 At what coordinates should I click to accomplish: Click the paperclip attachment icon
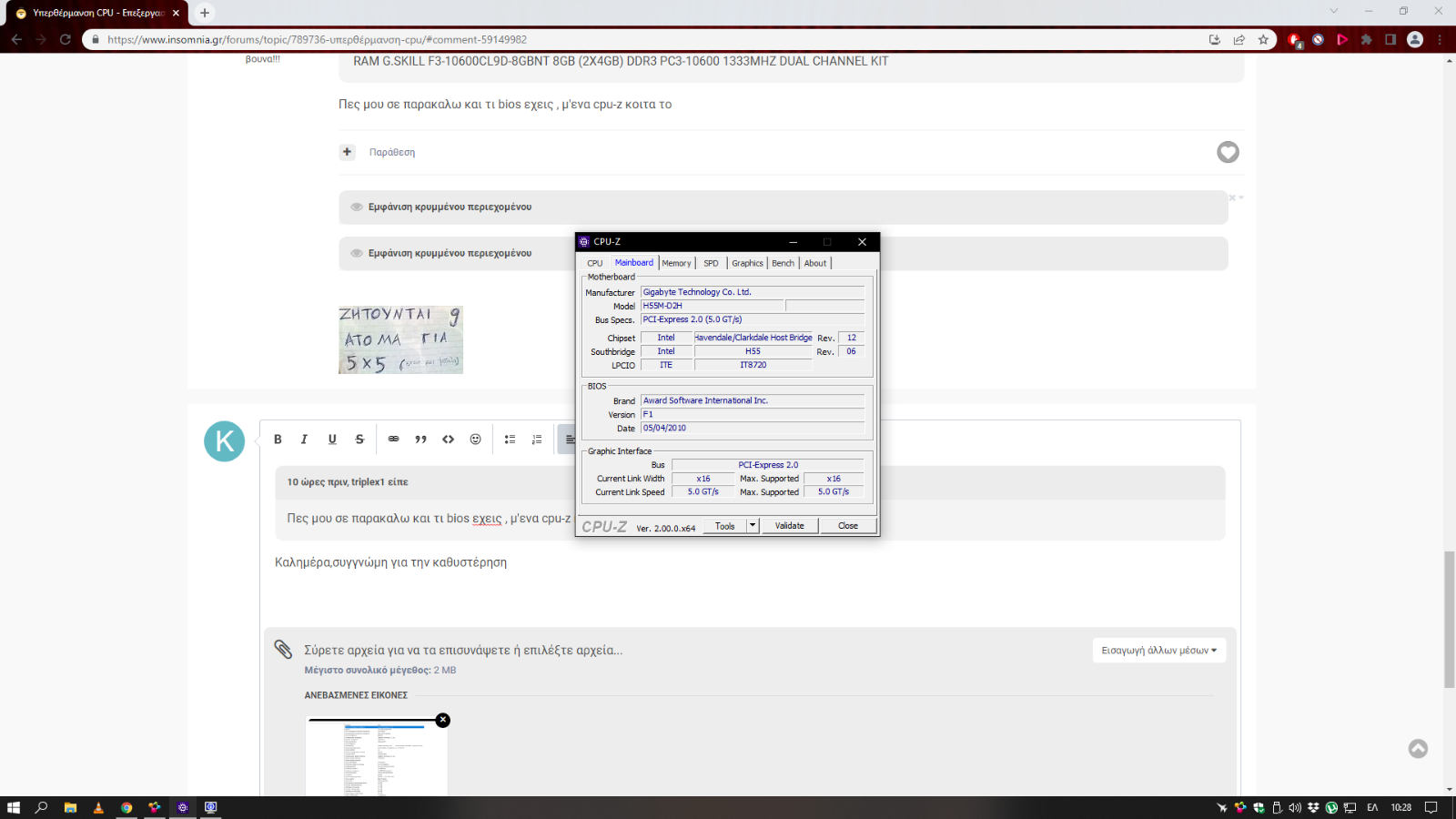coord(283,649)
